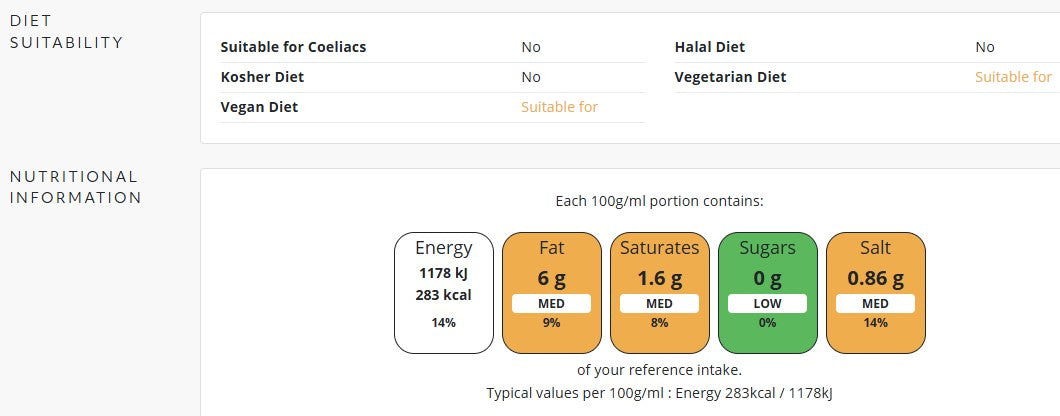Image resolution: width=1060 pixels, height=416 pixels.
Task: Click the Energy nutrition tile
Action: point(443,293)
